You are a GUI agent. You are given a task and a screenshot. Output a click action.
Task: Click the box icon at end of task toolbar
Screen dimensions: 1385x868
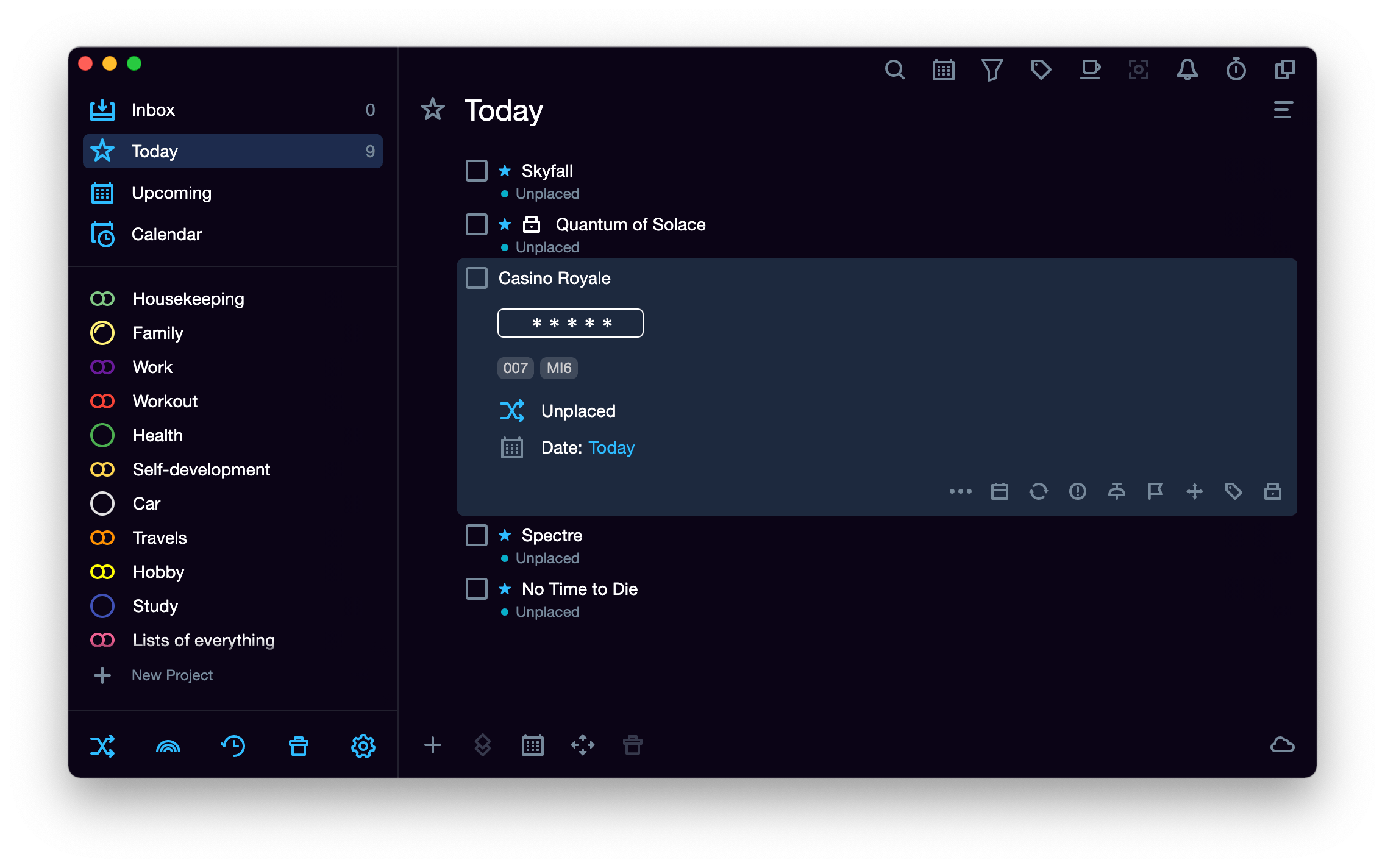(x=1273, y=491)
